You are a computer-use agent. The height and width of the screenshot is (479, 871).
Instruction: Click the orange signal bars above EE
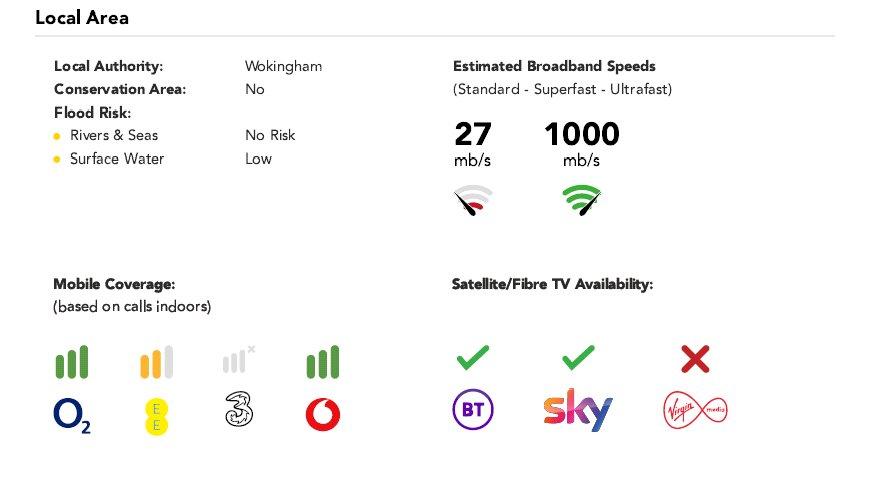156,362
